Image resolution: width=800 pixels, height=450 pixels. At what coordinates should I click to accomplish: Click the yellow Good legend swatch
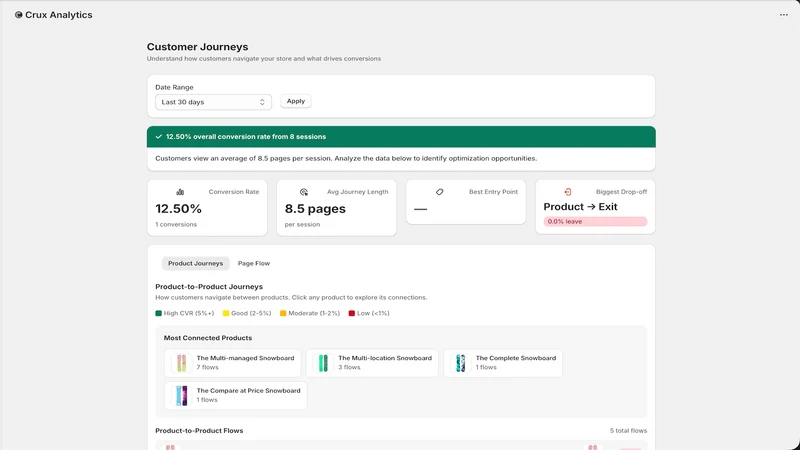coord(226,313)
